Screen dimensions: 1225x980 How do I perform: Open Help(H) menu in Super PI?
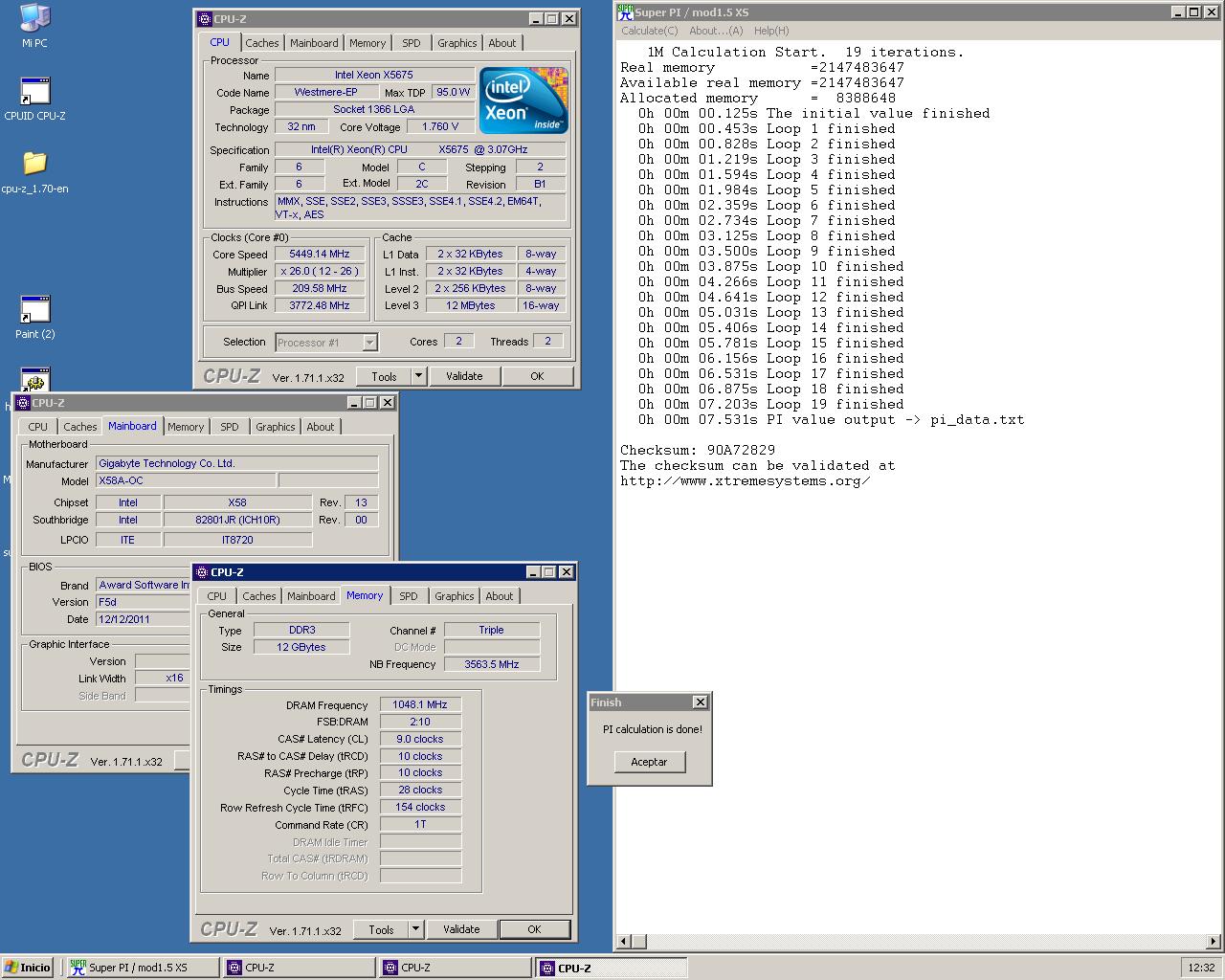[x=771, y=31]
